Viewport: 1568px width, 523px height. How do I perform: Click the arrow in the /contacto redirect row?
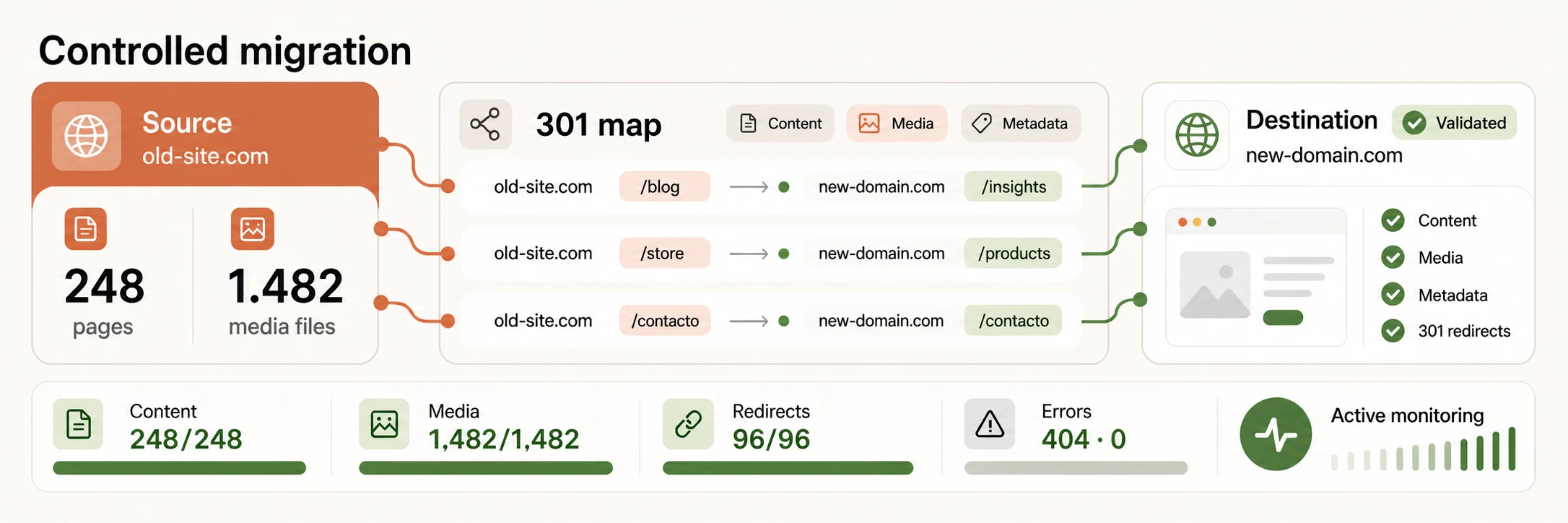coord(749,321)
